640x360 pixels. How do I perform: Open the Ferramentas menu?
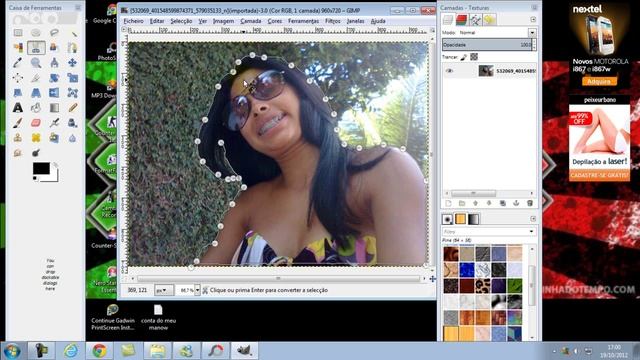pyautogui.click(x=303, y=21)
